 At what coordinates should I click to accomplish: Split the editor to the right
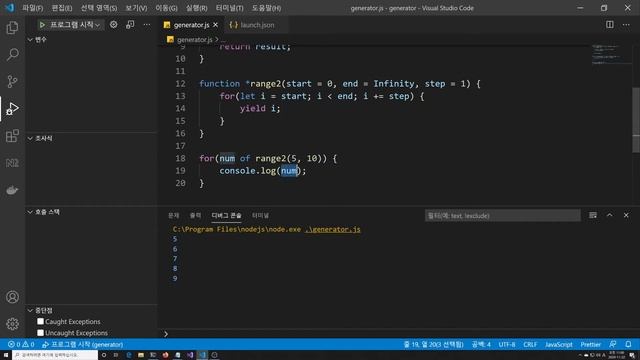click(x=609, y=25)
